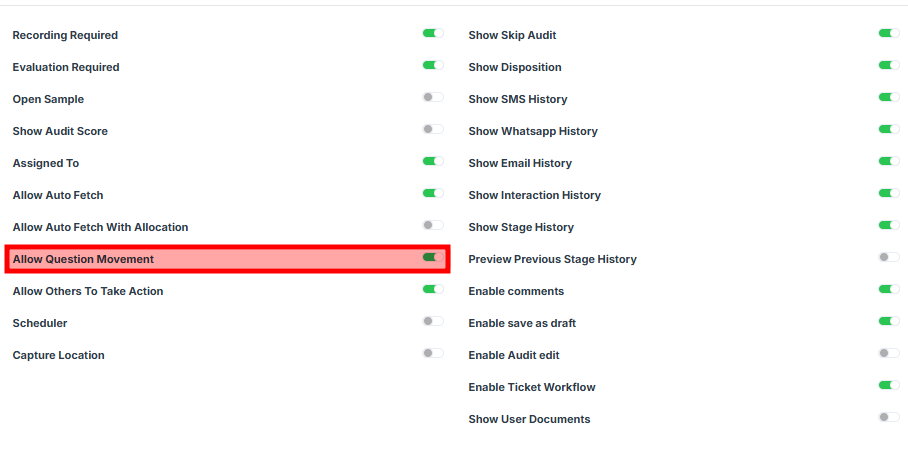
Task: Turn off the Enable comments toggle
Action: point(889,289)
